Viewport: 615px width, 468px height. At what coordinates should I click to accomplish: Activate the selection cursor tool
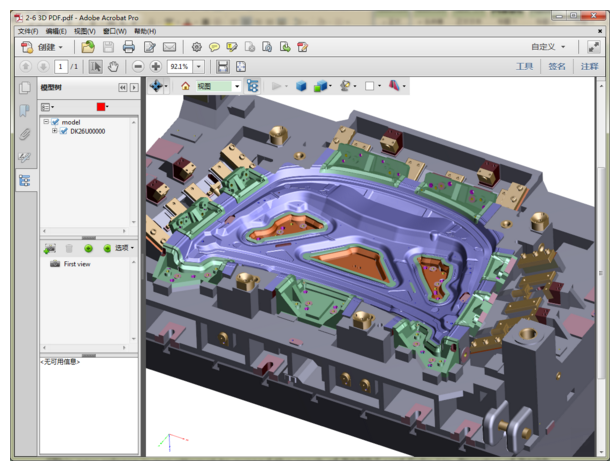click(x=95, y=67)
